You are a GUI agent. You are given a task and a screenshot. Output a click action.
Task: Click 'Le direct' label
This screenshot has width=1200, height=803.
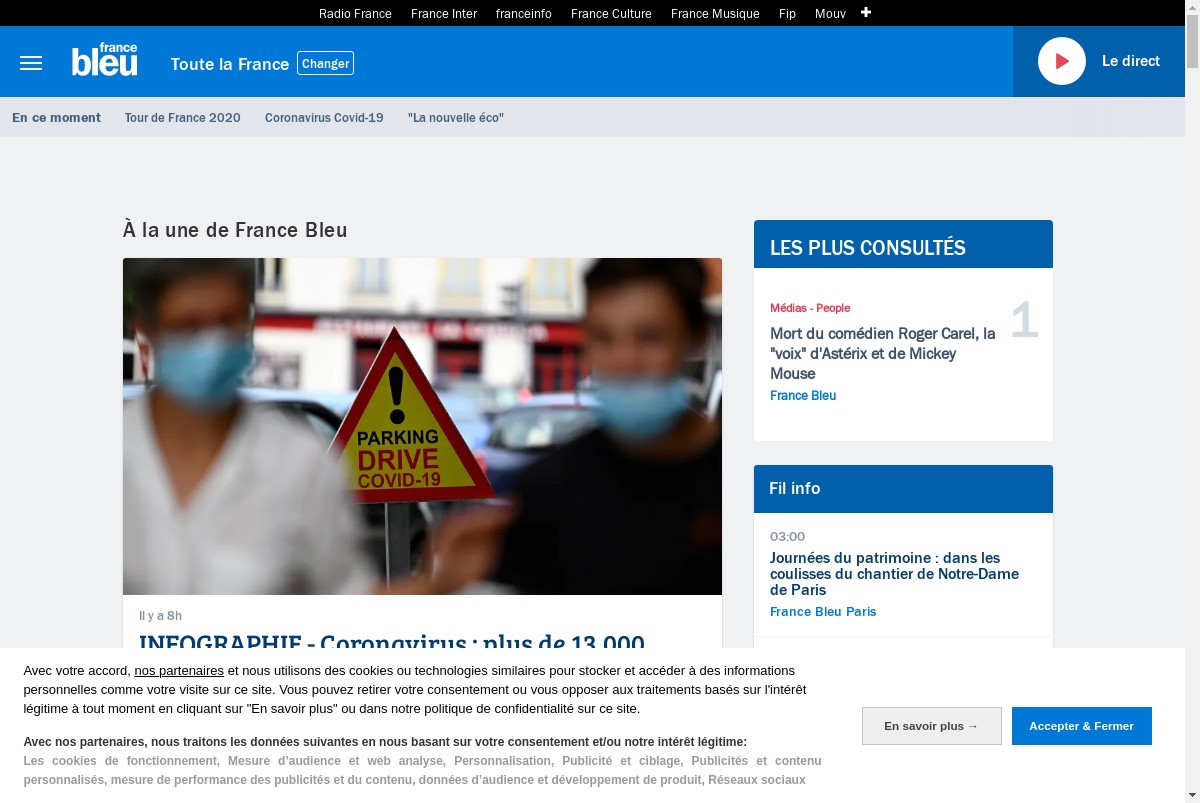(1131, 61)
